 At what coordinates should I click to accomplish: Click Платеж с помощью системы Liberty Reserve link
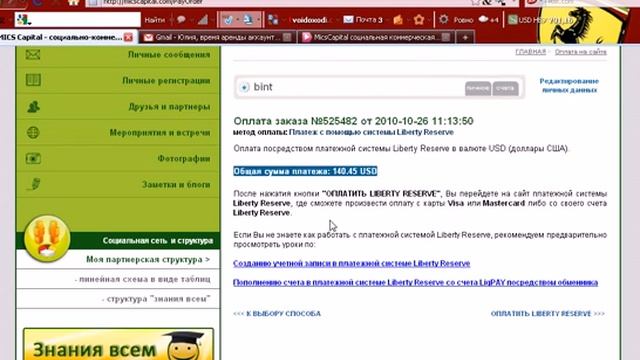(x=371, y=132)
